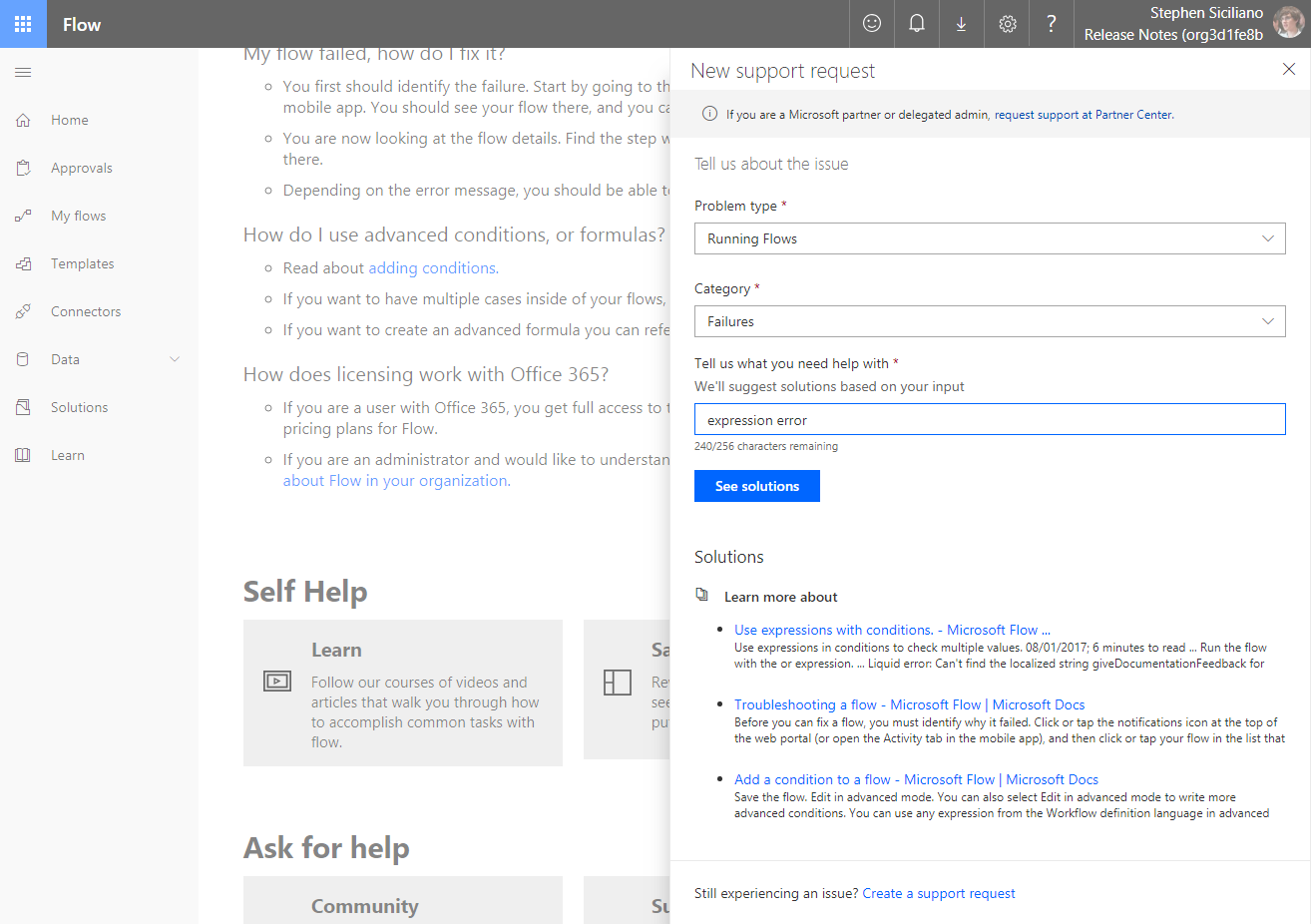Open the notifications bell
1311x924 pixels.
tap(916, 24)
